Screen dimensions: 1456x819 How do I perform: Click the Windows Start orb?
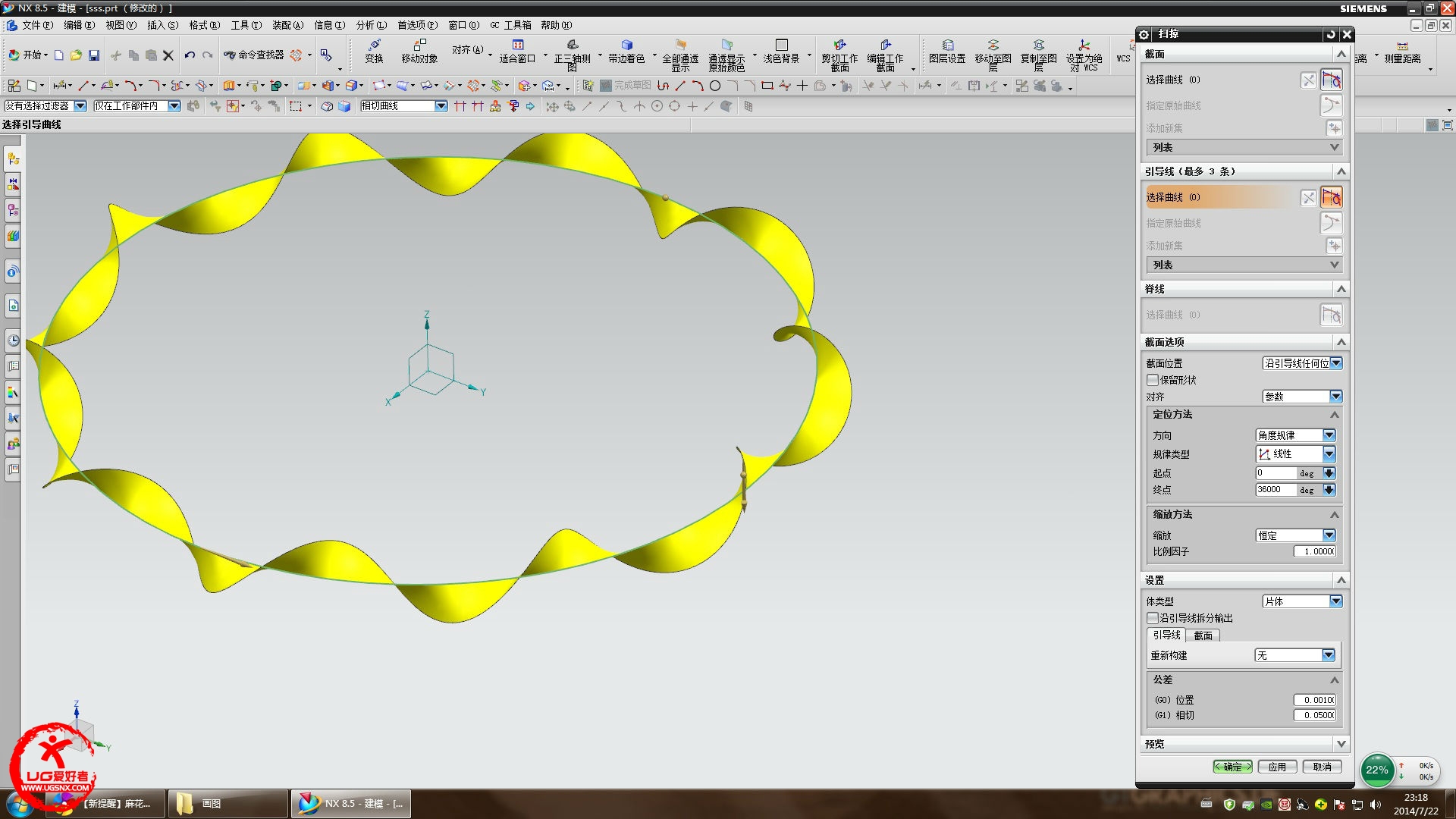pyautogui.click(x=19, y=804)
